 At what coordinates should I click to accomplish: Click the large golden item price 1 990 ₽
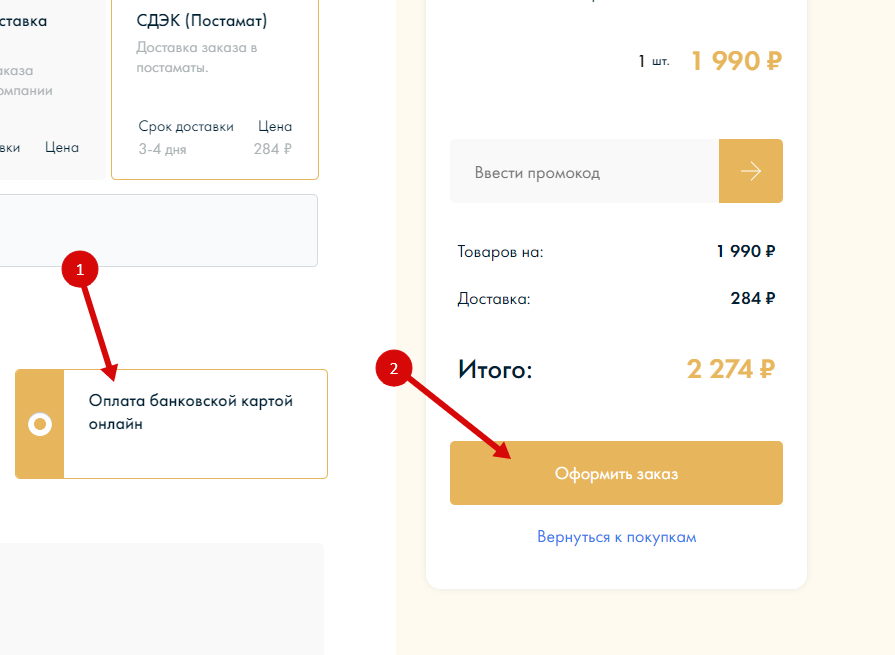point(736,60)
